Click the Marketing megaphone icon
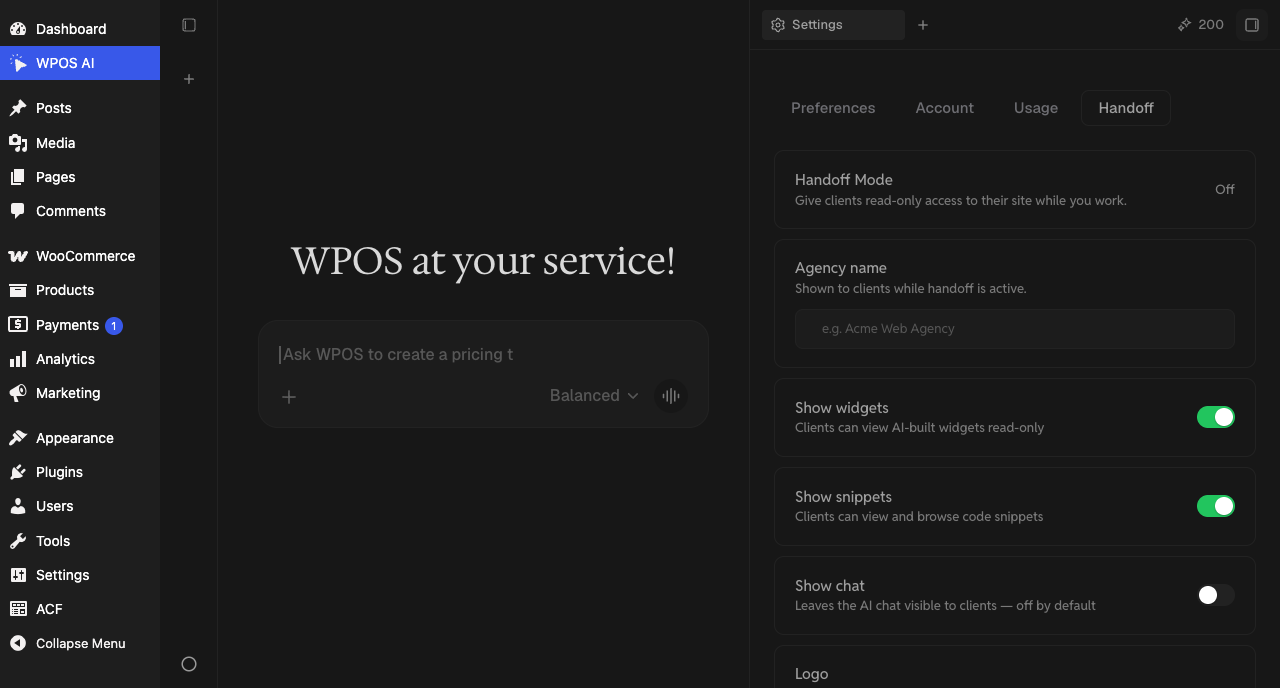Screen dimensions: 1280x688 [18, 393]
